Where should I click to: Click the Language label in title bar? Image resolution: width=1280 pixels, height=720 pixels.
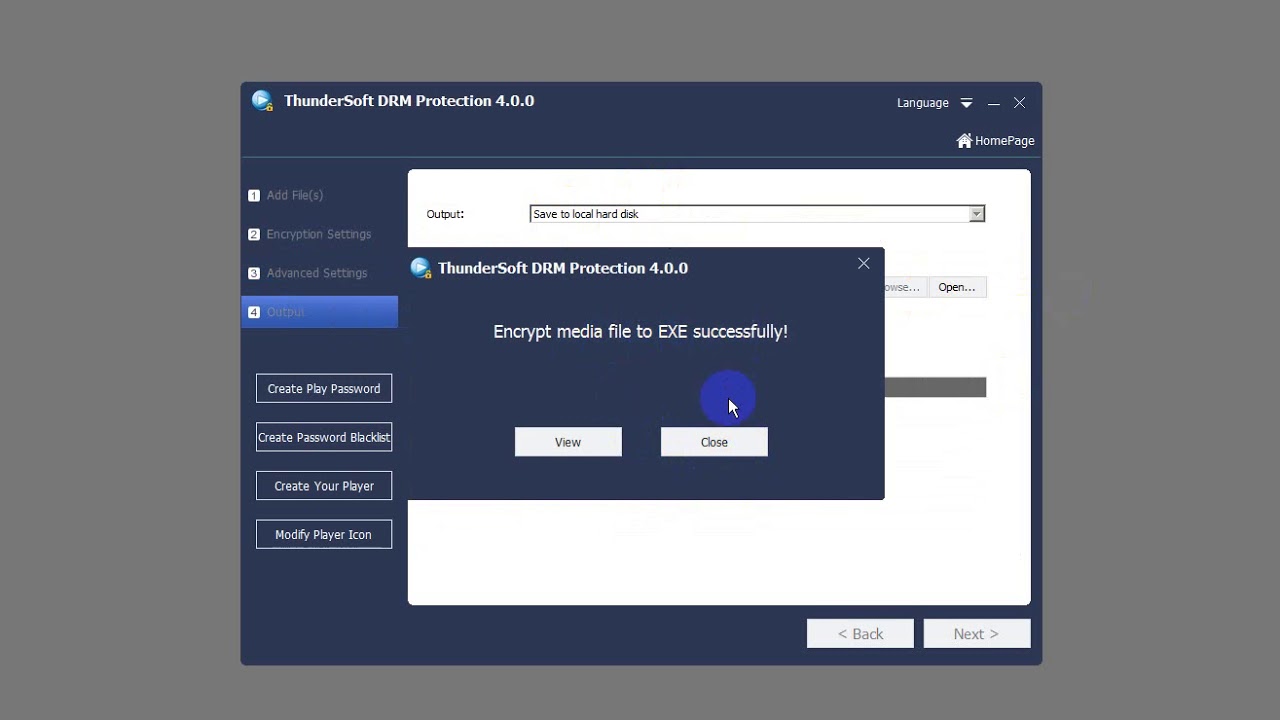(x=923, y=103)
